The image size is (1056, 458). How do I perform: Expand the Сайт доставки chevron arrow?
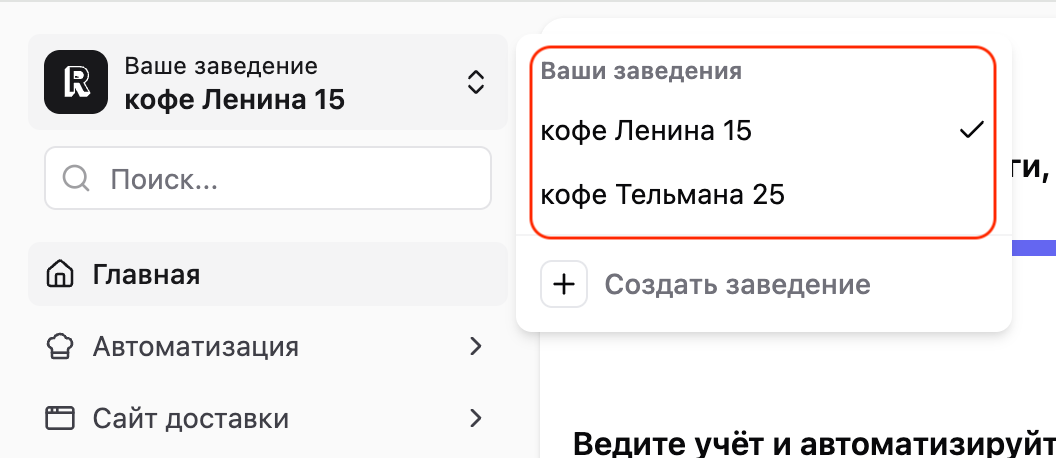[x=476, y=417]
